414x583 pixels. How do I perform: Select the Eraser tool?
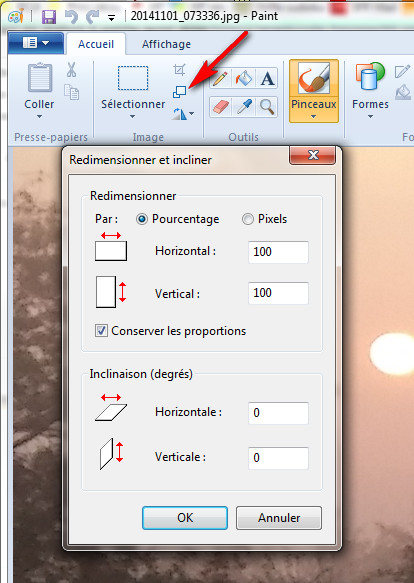[220, 107]
